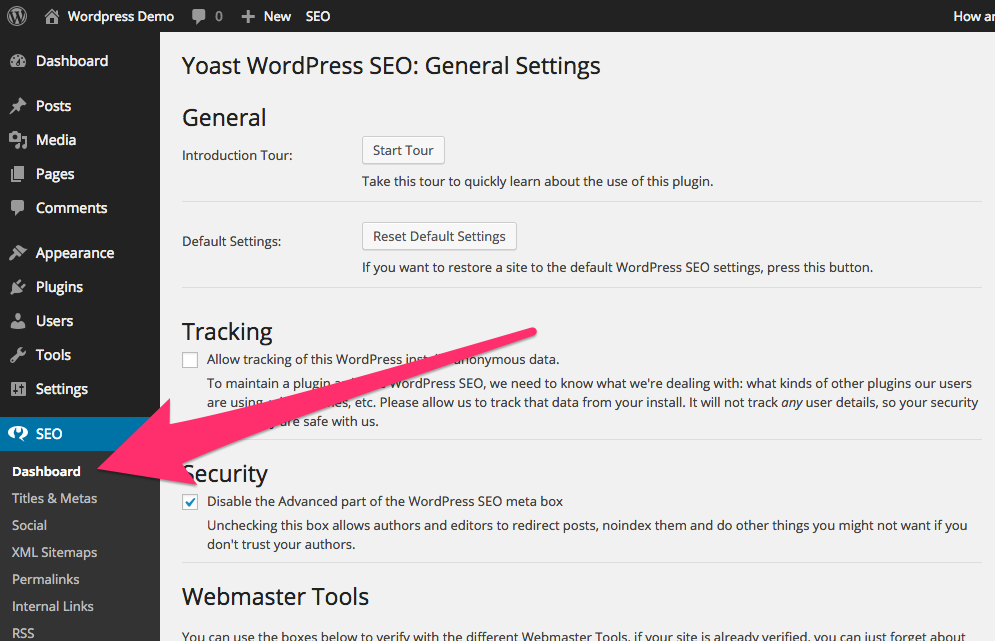Click the Posts pin icon in sidebar
Image resolution: width=995 pixels, height=641 pixels.
tap(18, 106)
